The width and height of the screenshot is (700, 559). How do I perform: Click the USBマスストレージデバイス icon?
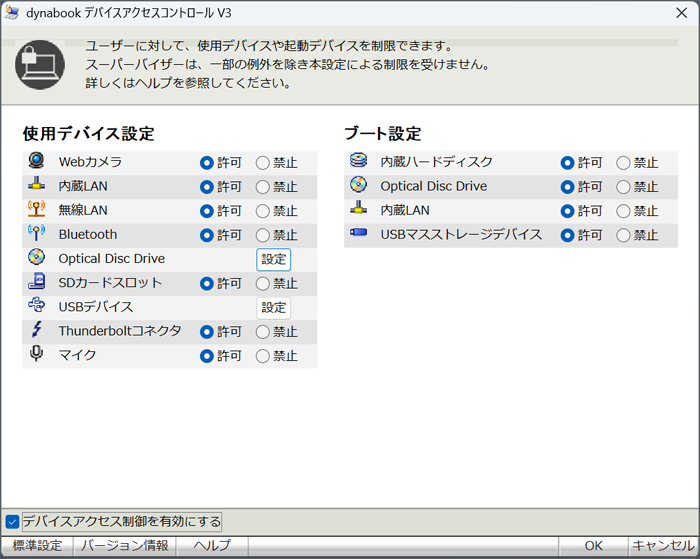[x=358, y=232]
